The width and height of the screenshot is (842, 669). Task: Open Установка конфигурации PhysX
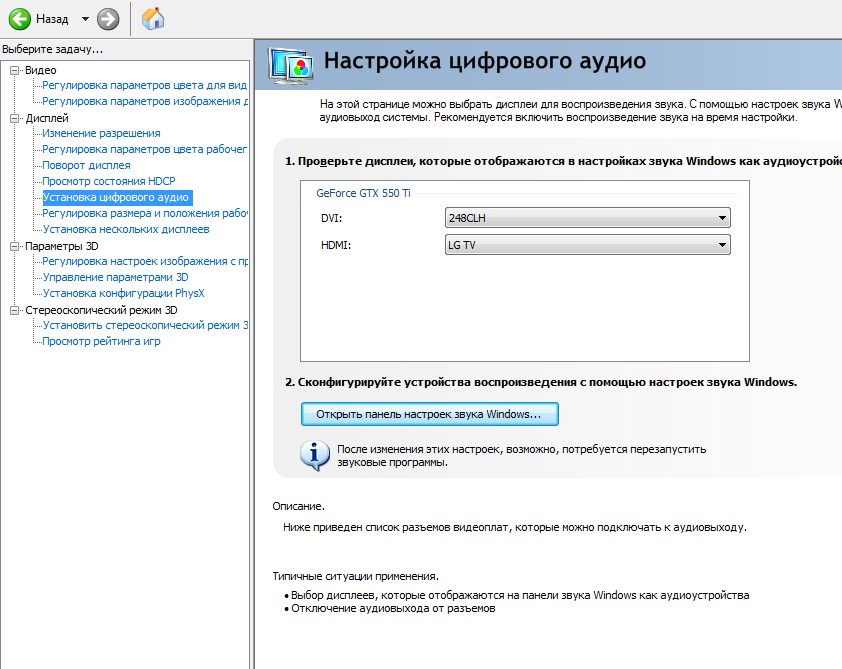coord(123,293)
